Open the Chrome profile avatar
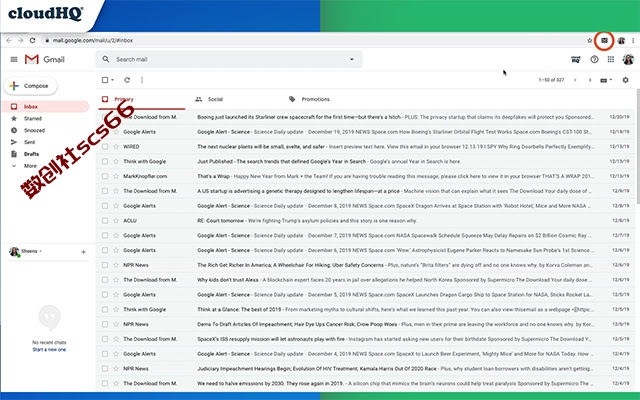 [621, 40]
